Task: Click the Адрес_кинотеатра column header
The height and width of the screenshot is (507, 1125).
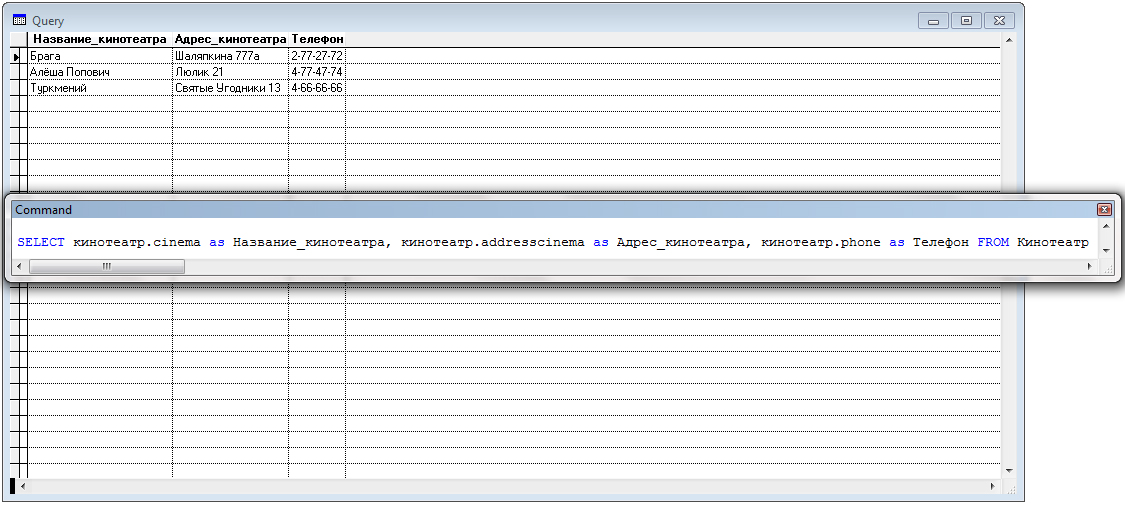Action: click(x=230, y=39)
